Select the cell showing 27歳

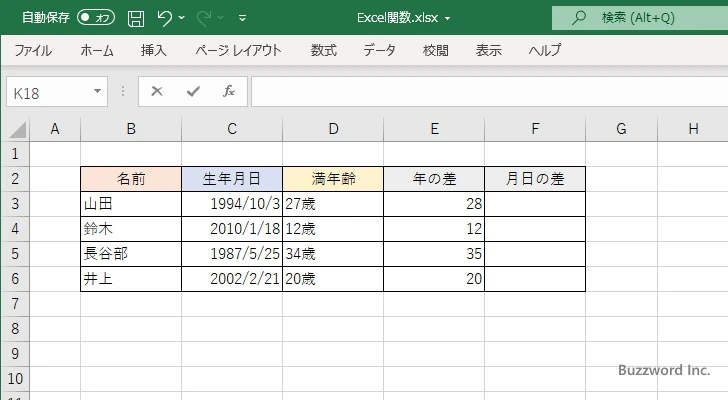333,204
